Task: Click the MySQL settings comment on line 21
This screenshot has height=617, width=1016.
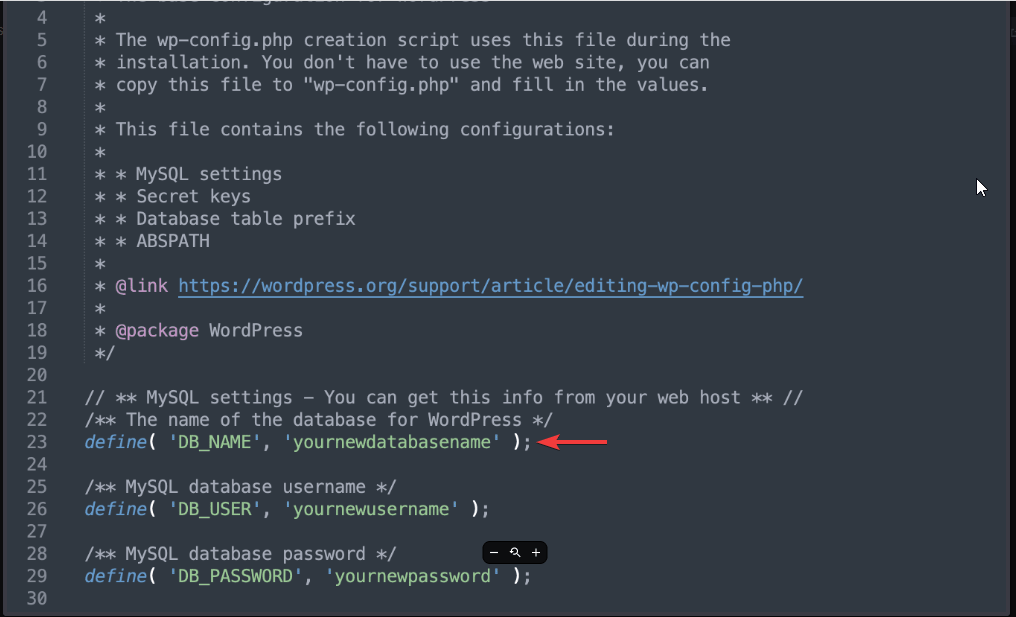Action: tap(444, 397)
